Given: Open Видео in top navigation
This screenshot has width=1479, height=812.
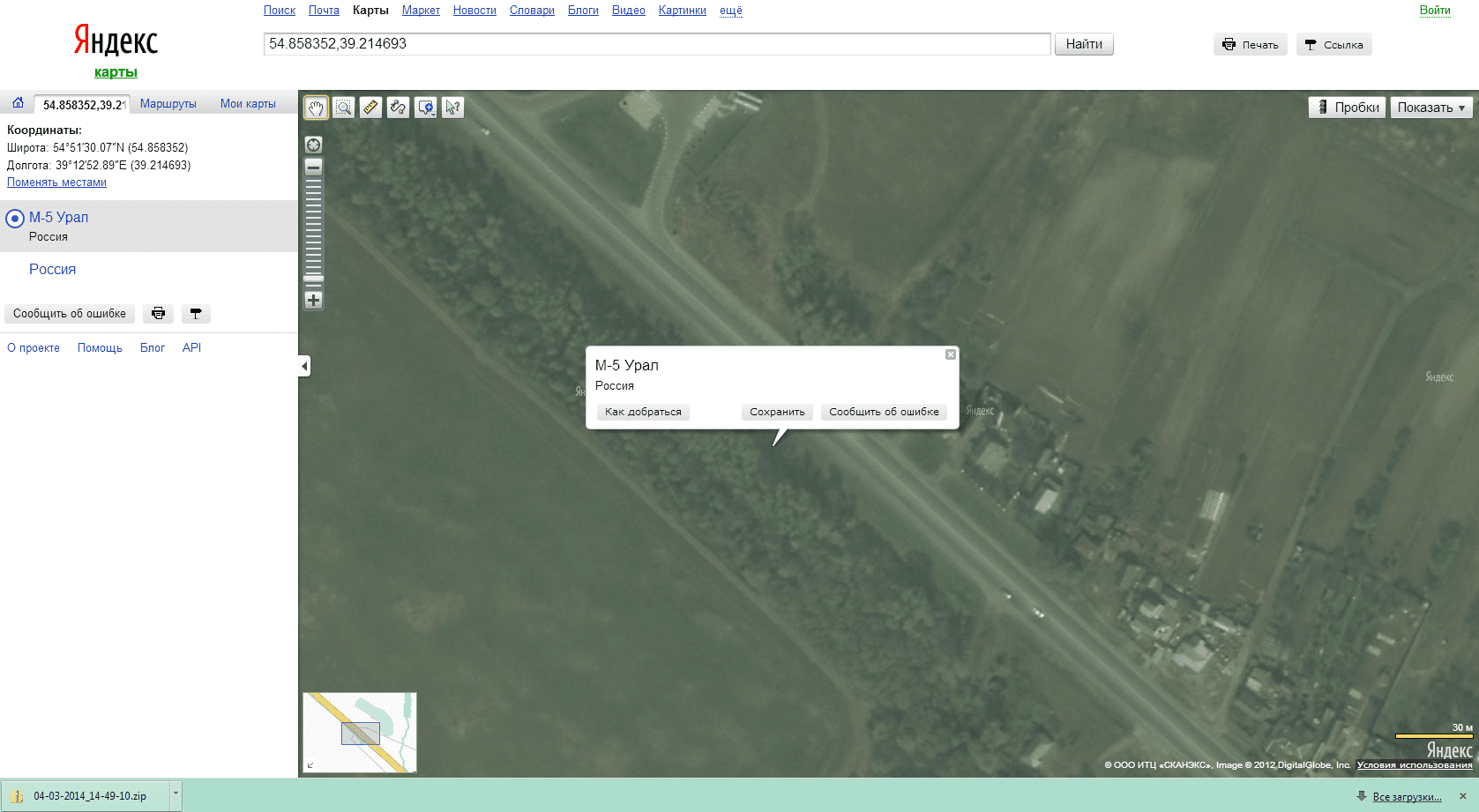Looking at the screenshot, I should click(x=629, y=11).
